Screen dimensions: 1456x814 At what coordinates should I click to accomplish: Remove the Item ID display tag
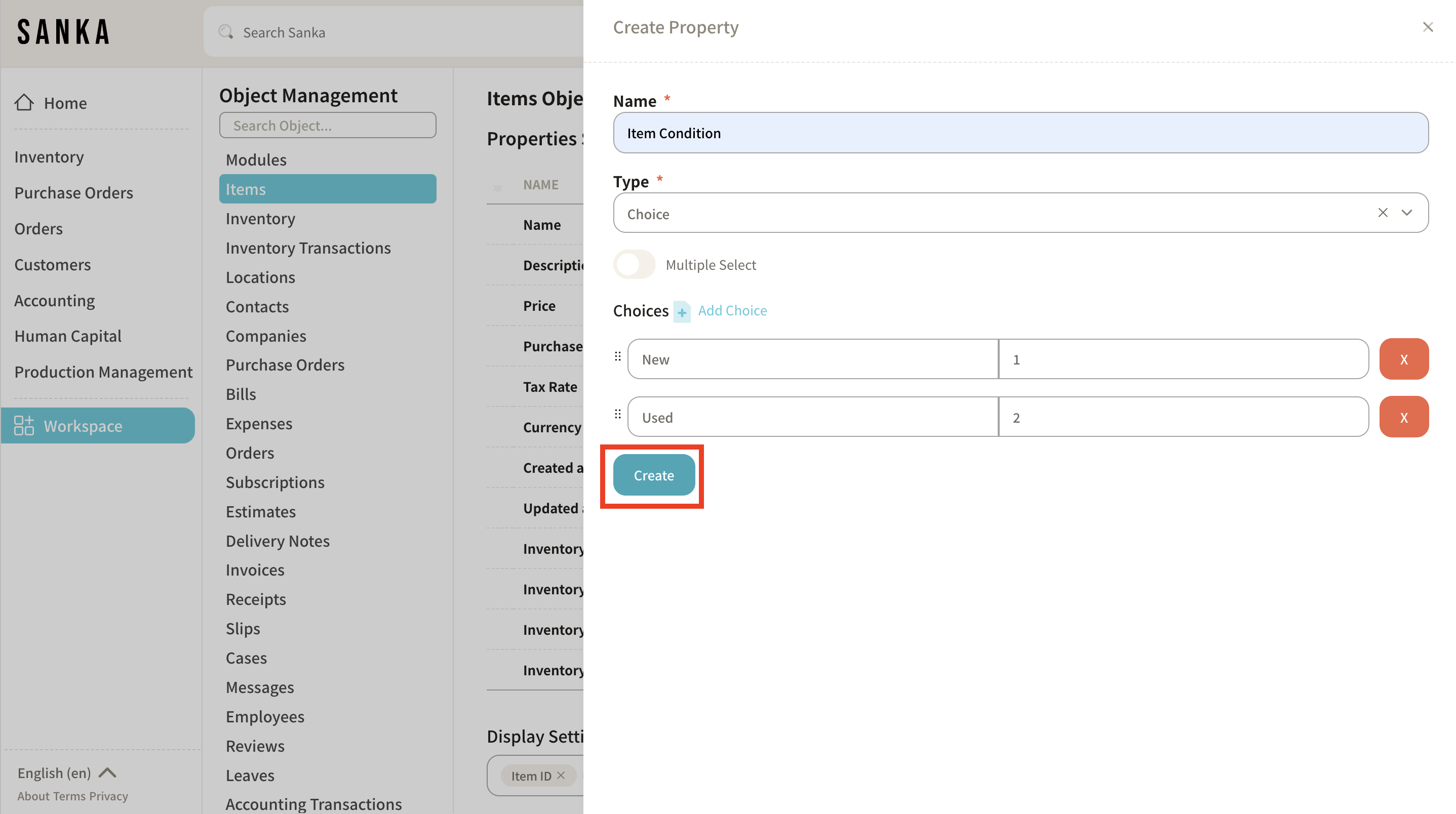(561, 776)
